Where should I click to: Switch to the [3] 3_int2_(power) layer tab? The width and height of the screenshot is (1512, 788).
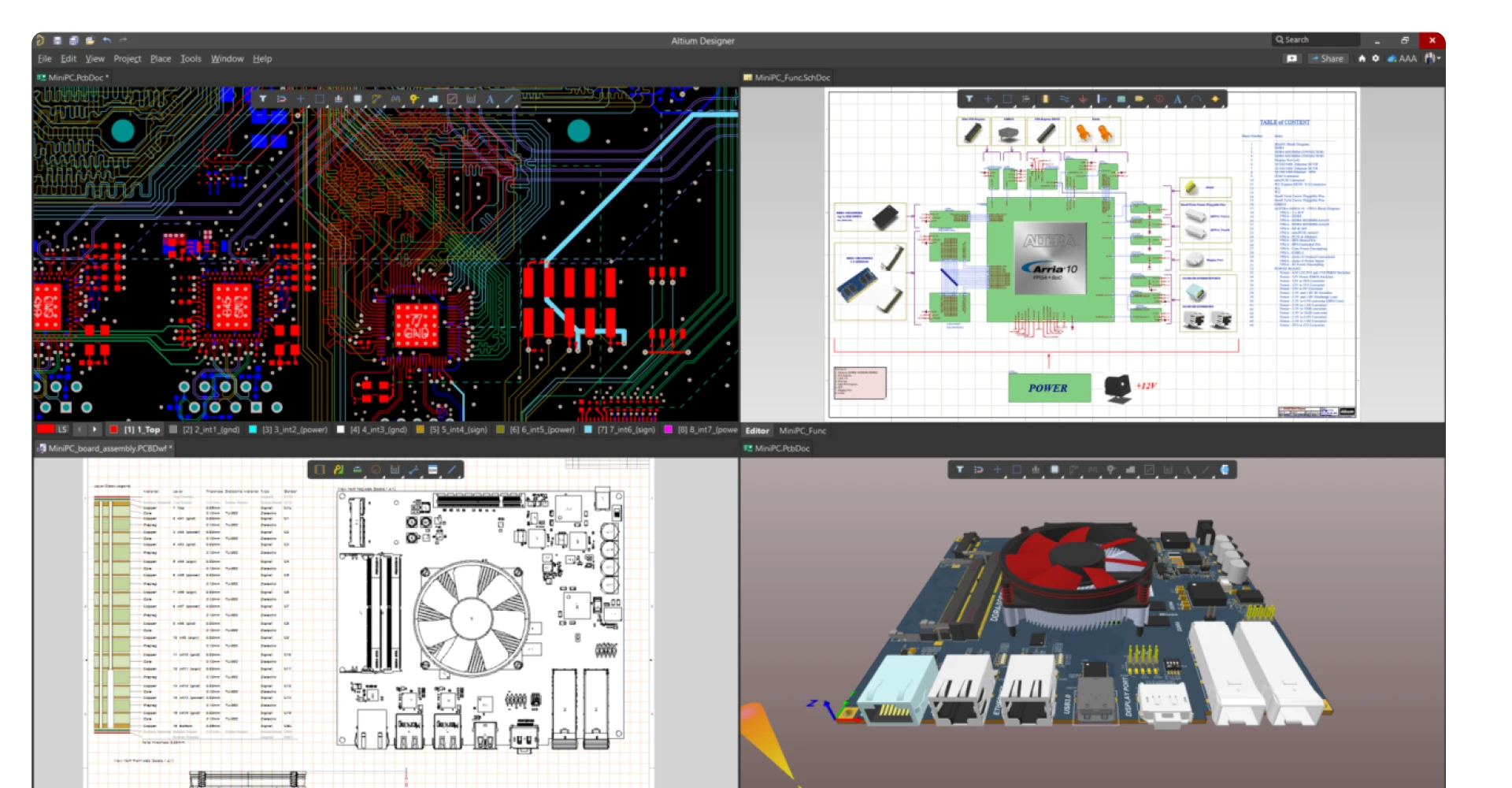click(288, 429)
